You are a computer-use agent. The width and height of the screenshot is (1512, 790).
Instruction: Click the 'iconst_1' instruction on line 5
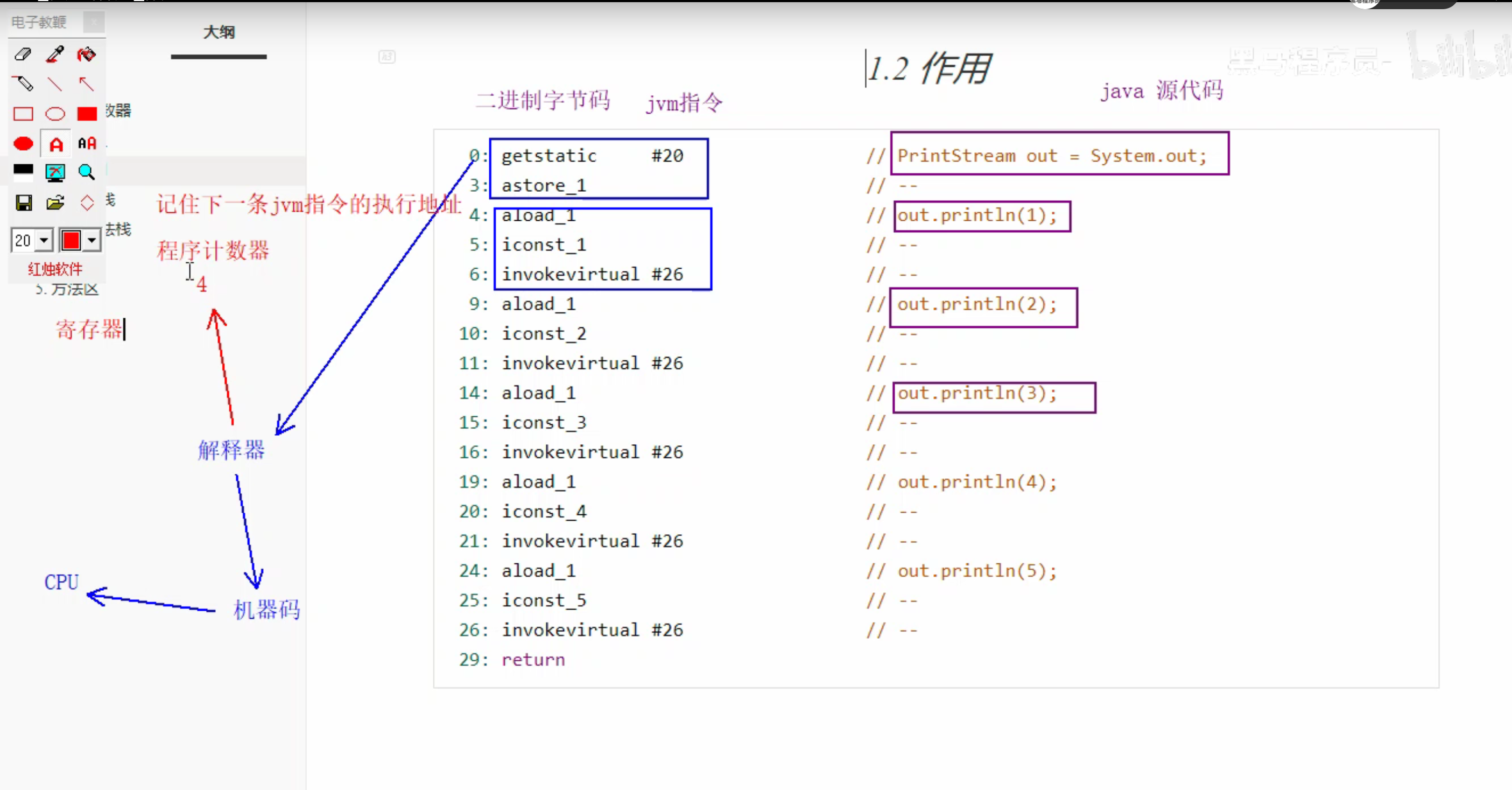coord(544,245)
